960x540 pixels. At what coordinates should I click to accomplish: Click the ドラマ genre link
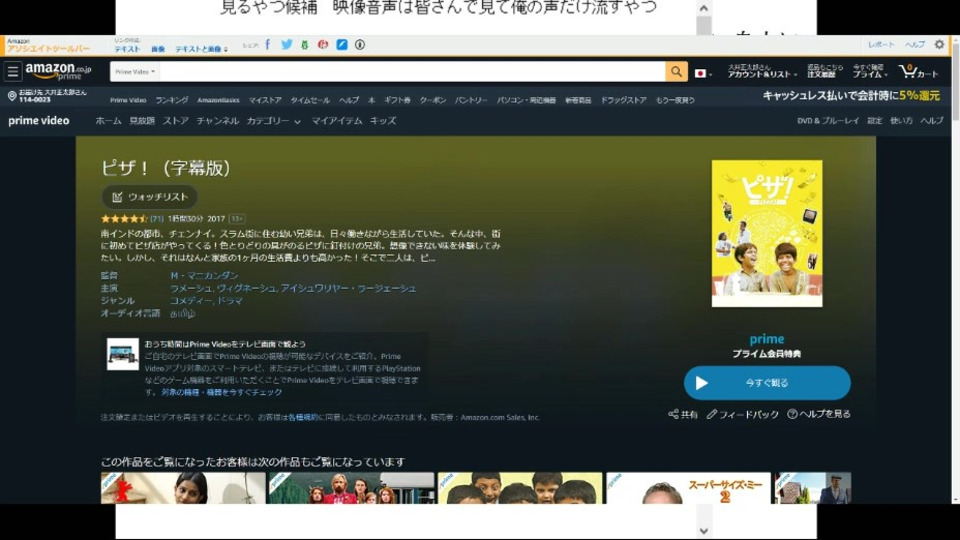pyautogui.click(x=230, y=301)
